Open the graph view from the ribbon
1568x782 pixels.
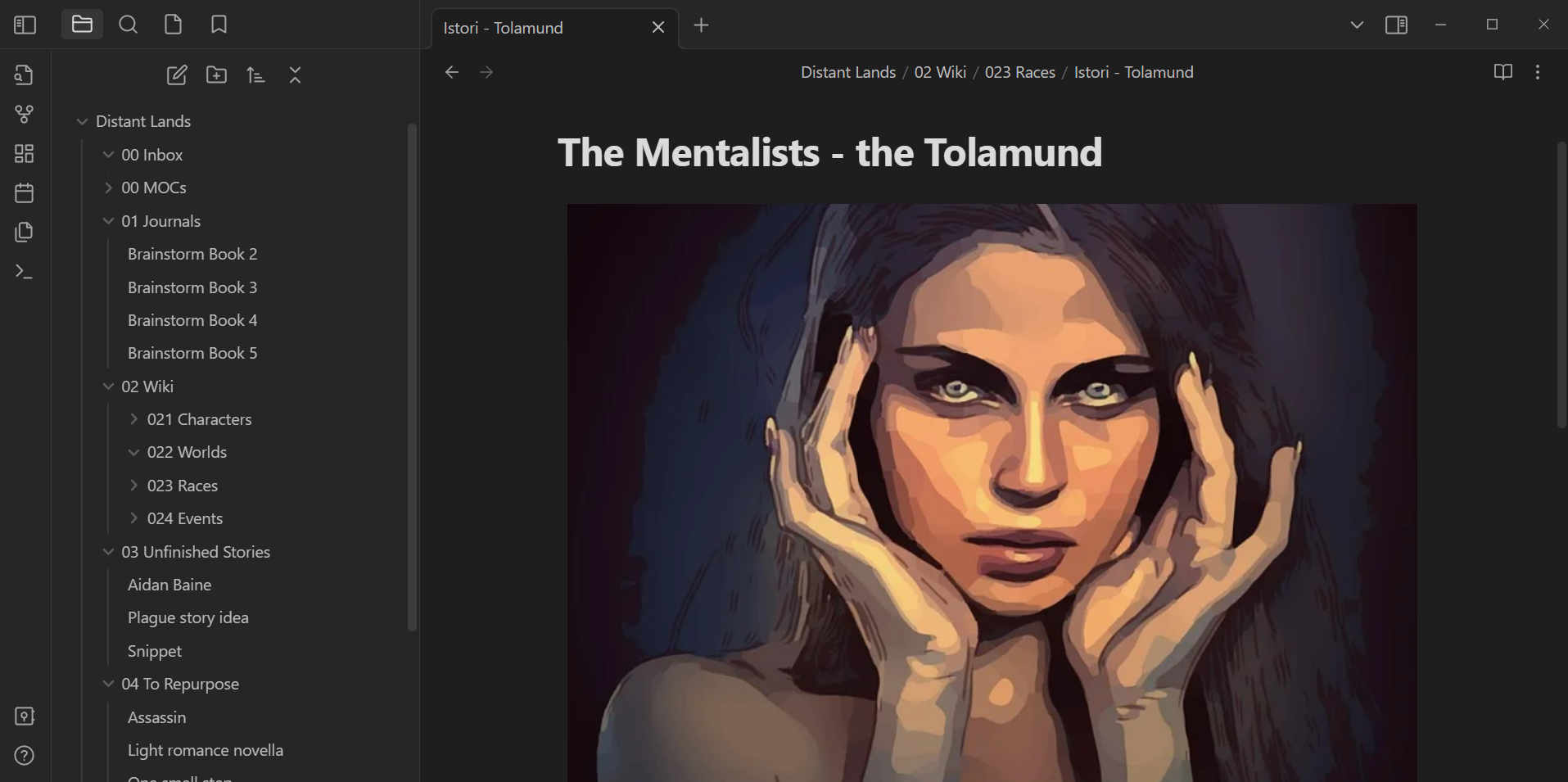click(25, 115)
